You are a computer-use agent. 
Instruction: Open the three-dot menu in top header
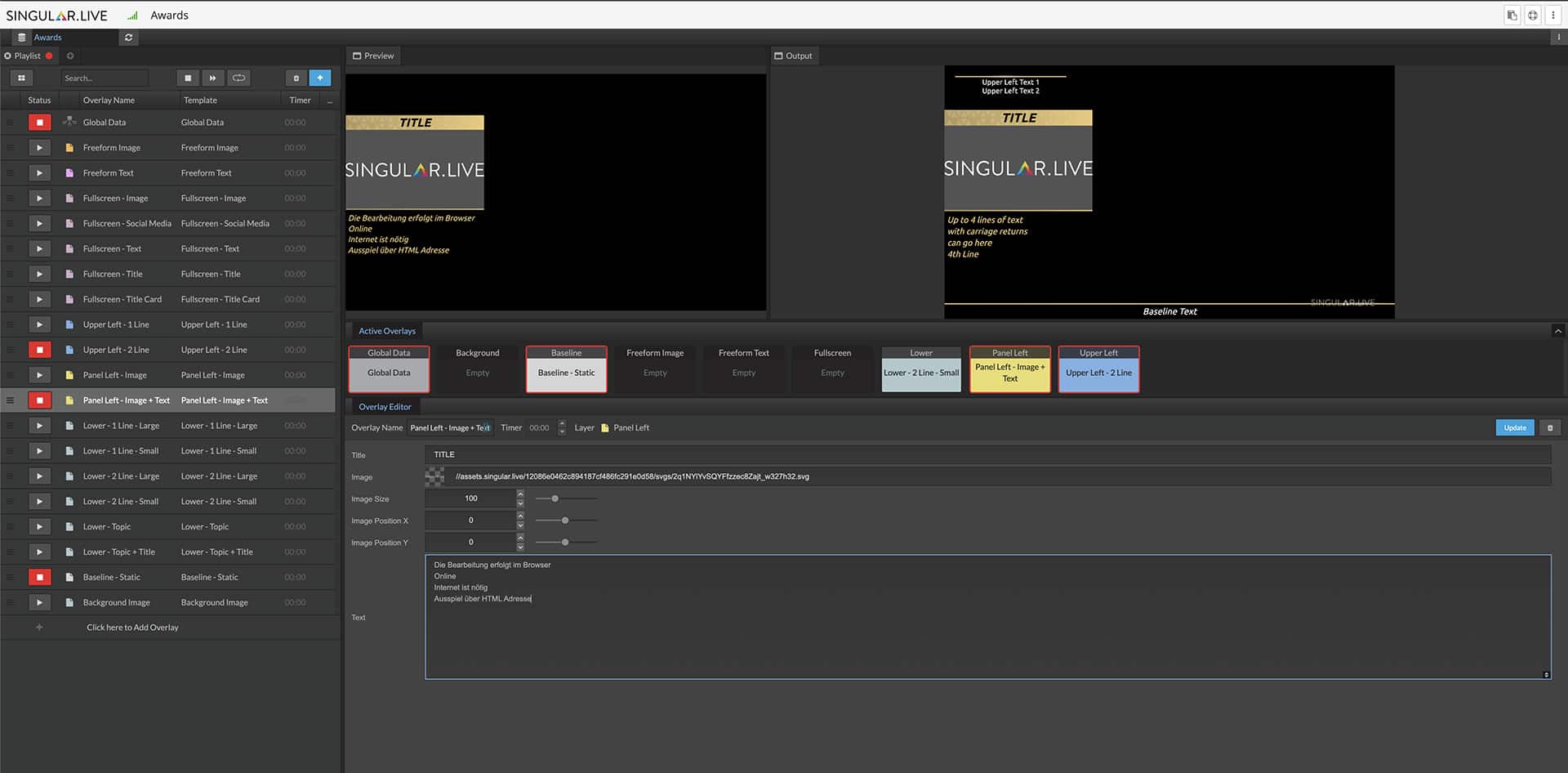point(1552,16)
